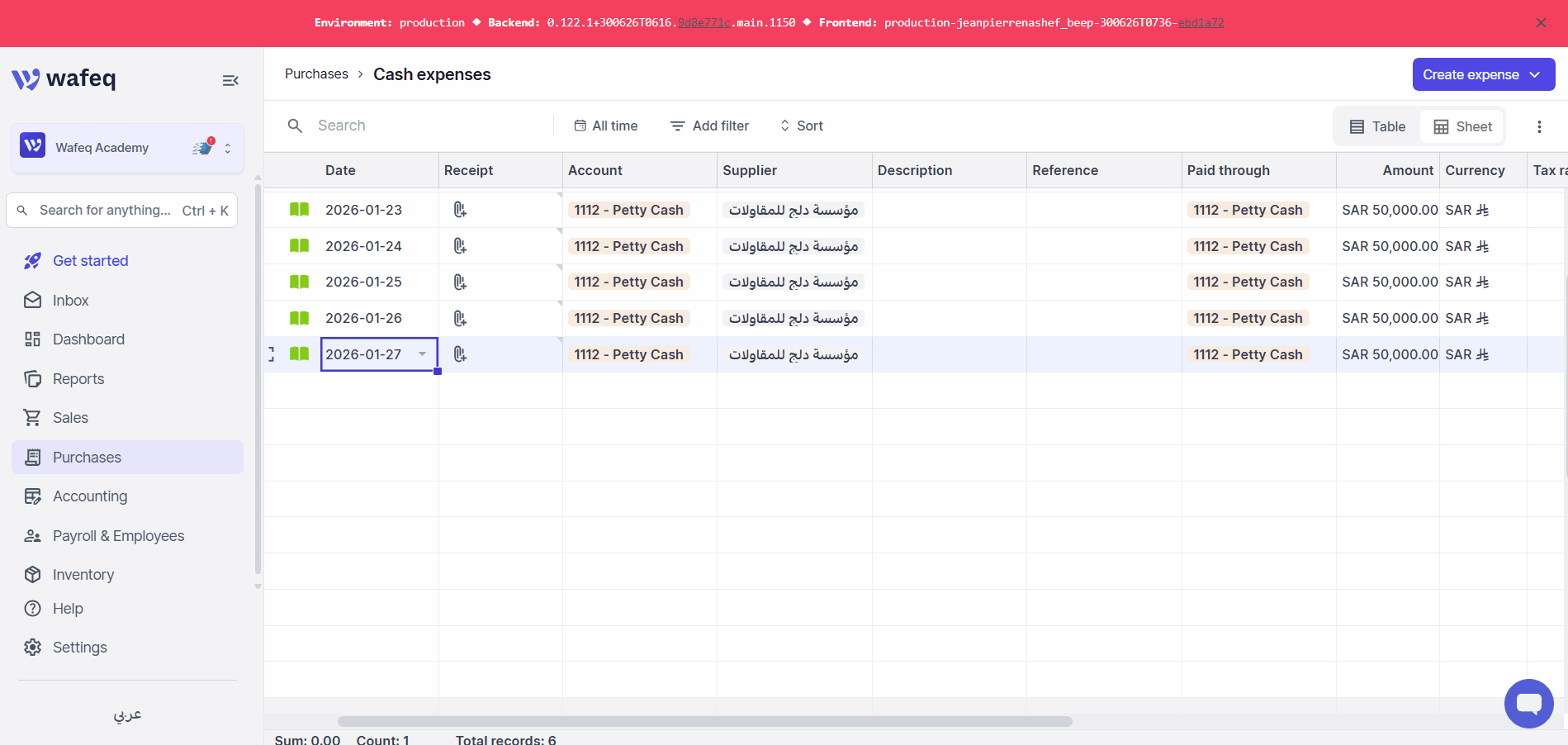Open frontend commit link ebd1a72
This screenshot has height=745, width=1568.
tap(1201, 22)
